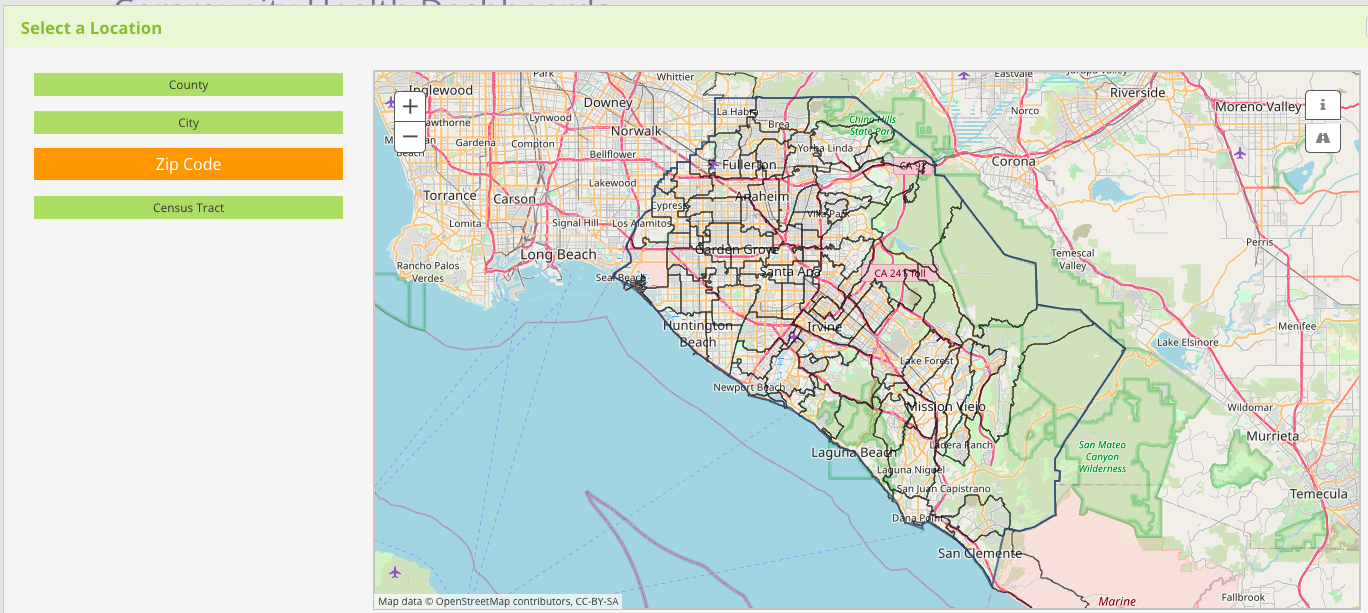Click the Fullerton map label
The width and height of the screenshot is (1368, 613).
coord(749,164)
